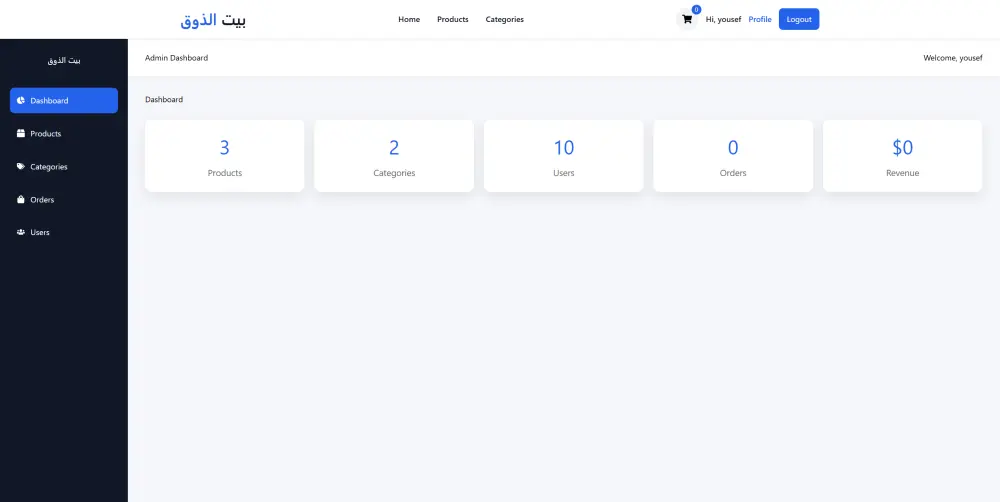1000x502 pixels.
Task: Select Dashboard in the sidebar
Action: [x=64, y=101]
